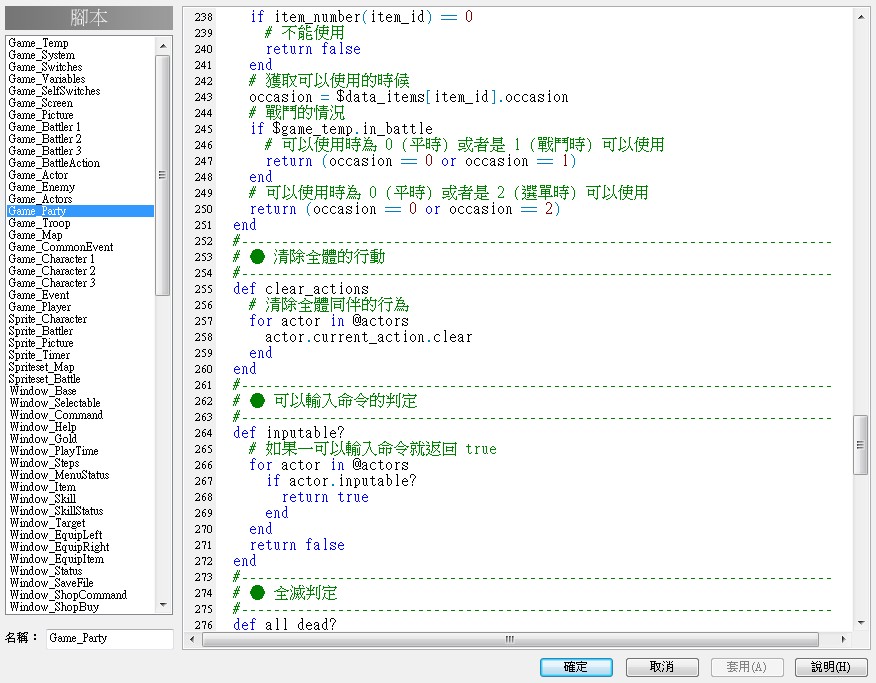The height and width of the screenshot is (683, 876).
Task: Open the Game_Troop script
Action: [39, 223]
